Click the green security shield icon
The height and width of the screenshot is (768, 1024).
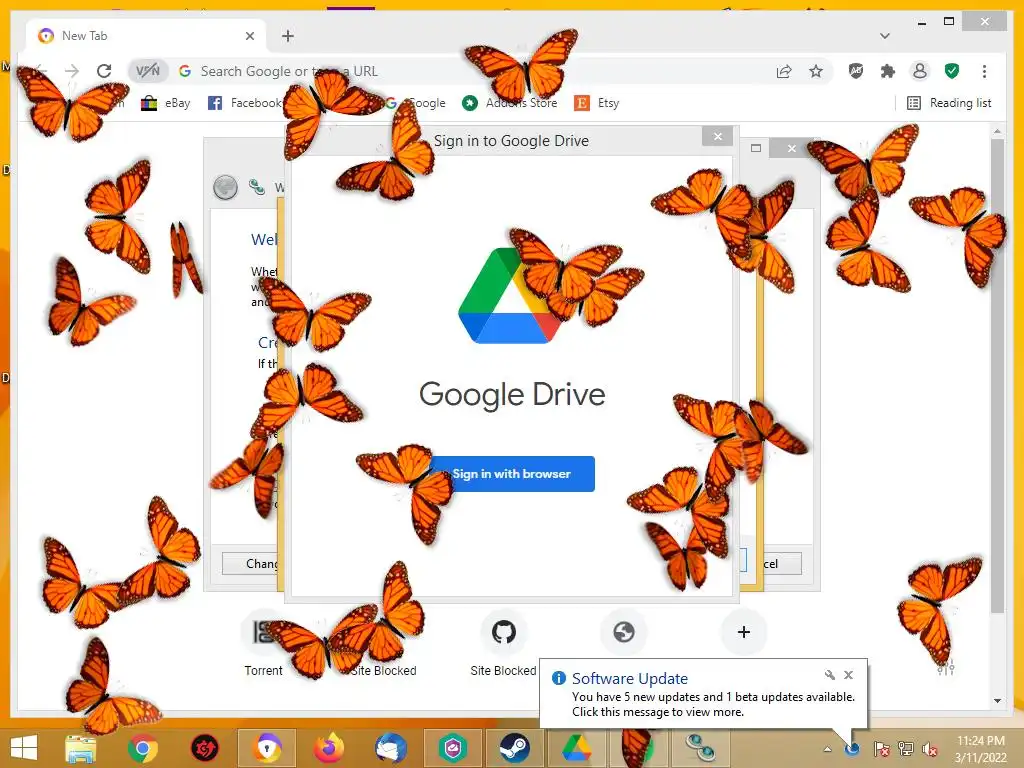pos(952,71)
